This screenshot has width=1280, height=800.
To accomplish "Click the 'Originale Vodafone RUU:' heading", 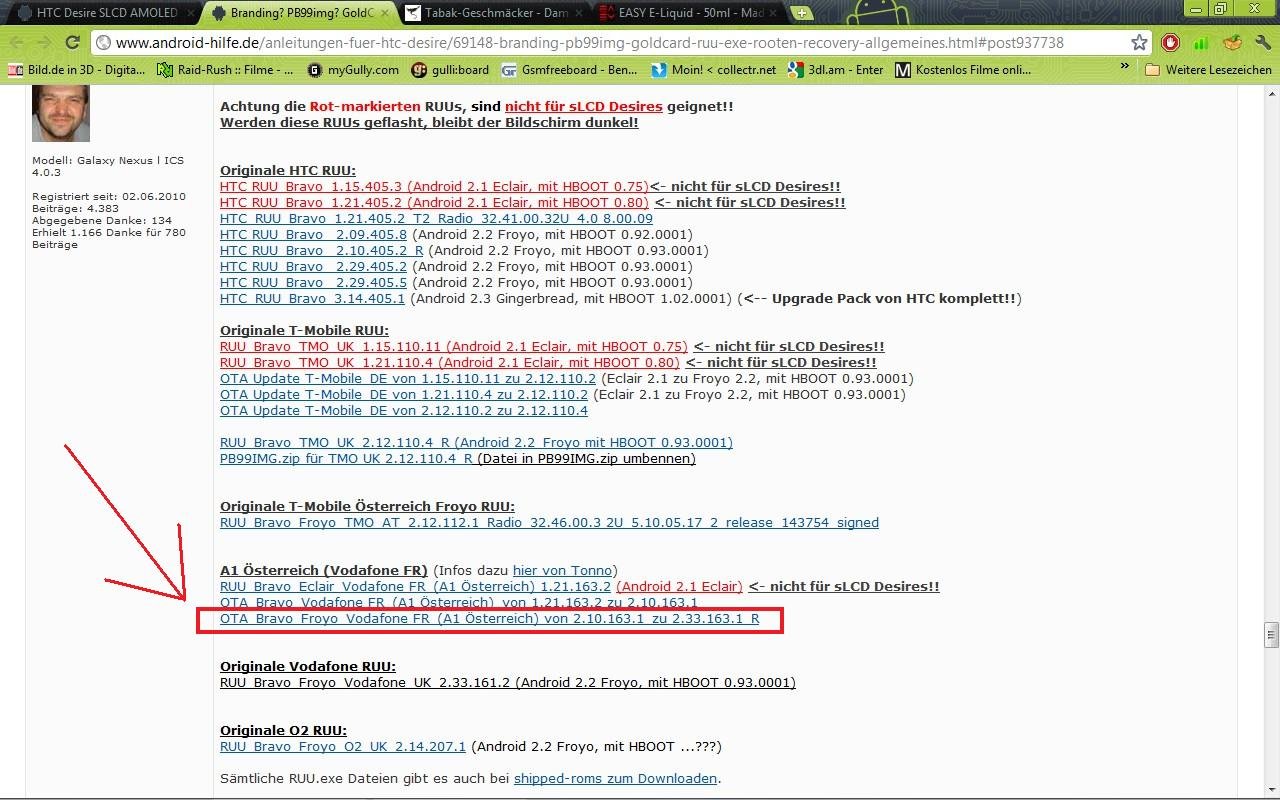I will pyautogui.click(x=307, y=666).
